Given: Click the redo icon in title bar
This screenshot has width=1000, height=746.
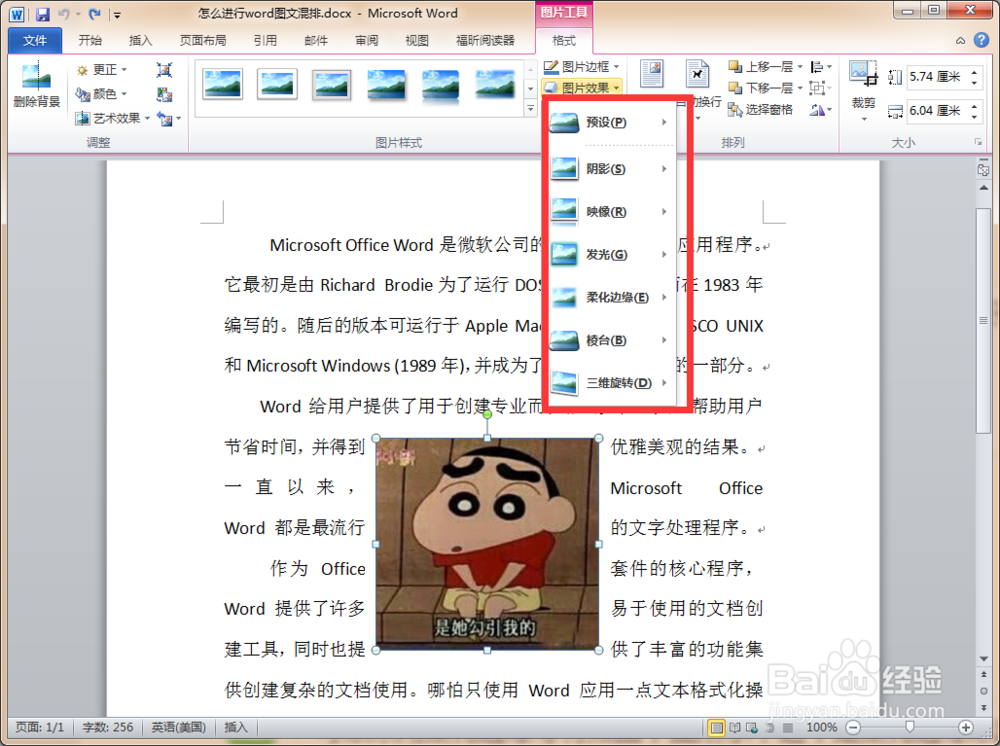Looking at the screenshot, I should (x=95, y=13).
